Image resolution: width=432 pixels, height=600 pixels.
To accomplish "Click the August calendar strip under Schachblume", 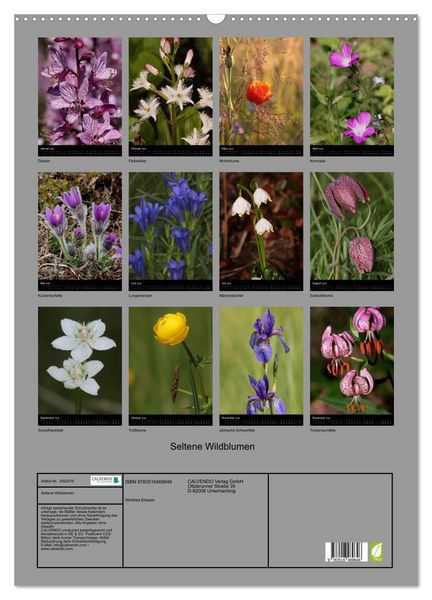I will (x=352, y=285).
